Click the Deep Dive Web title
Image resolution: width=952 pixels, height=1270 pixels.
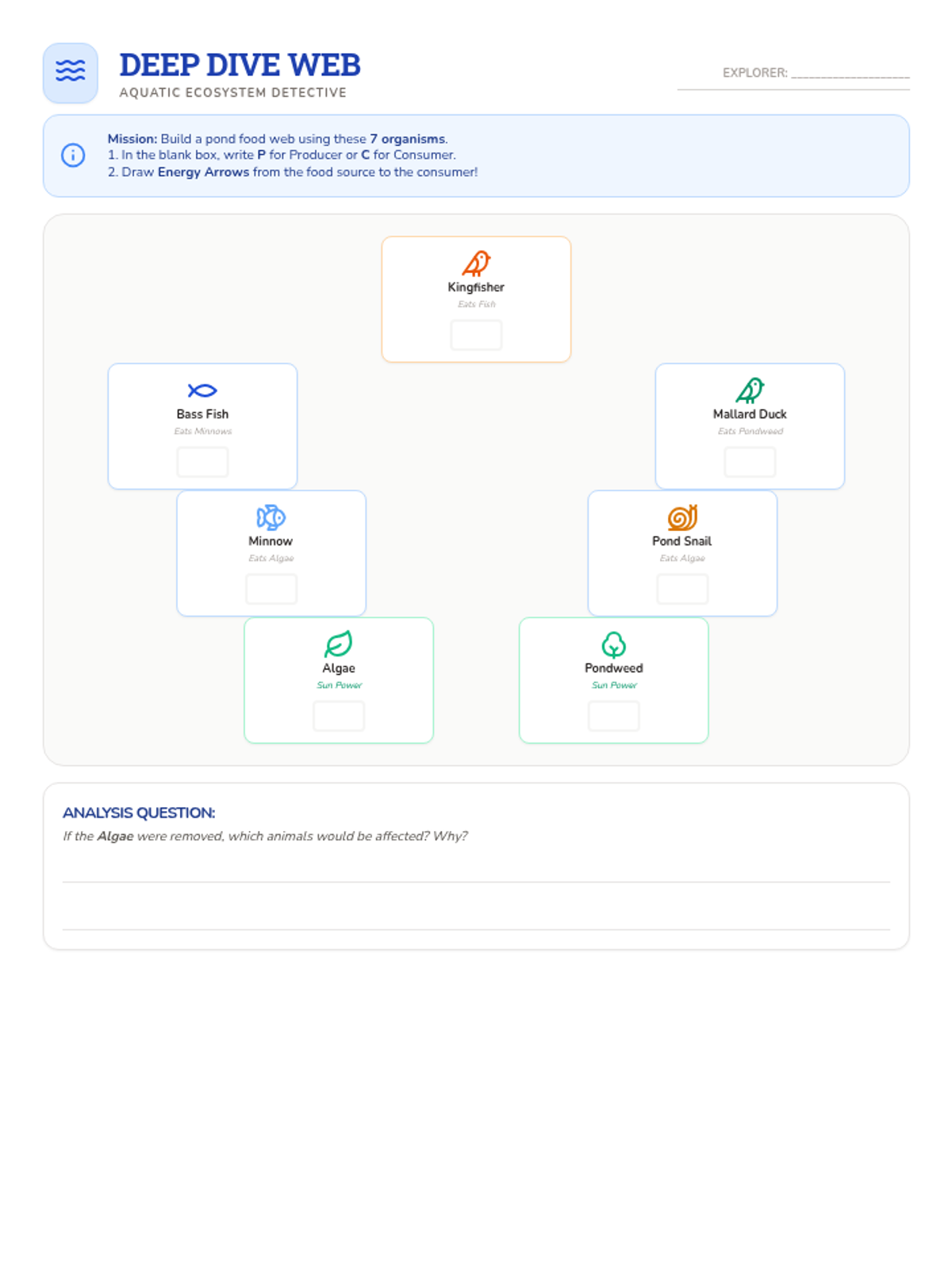[240, 65]
